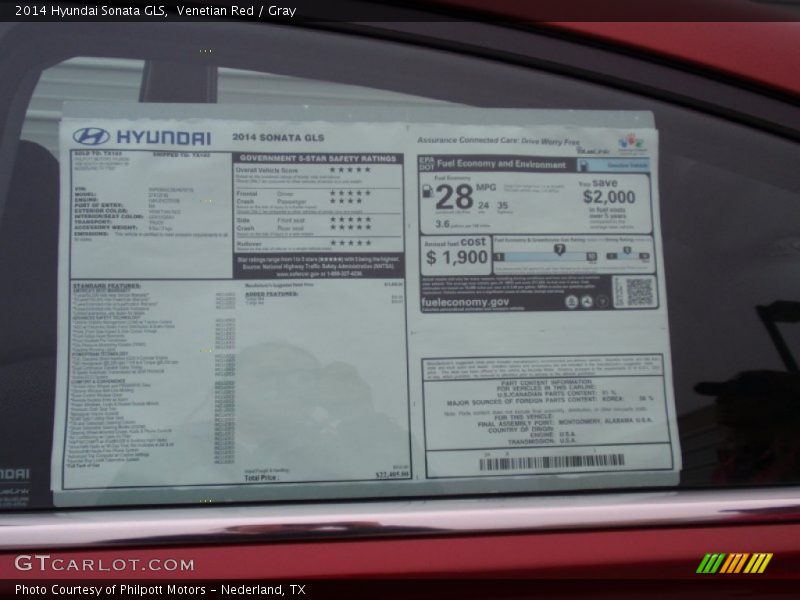
Task: Click the '$2,000' fuel savings value
Action: (x=609, y=197)
